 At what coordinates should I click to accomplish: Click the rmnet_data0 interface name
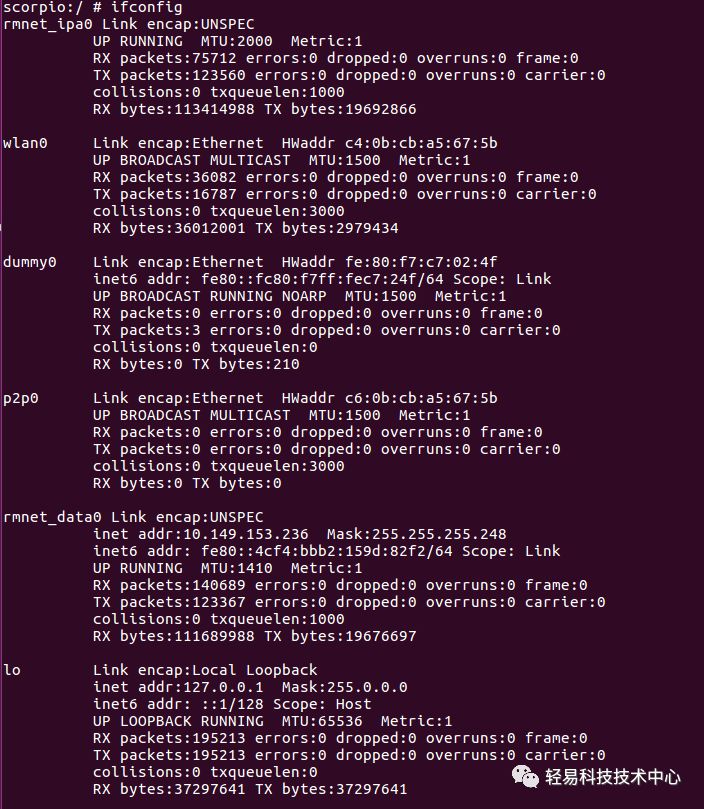coord(52,517)
